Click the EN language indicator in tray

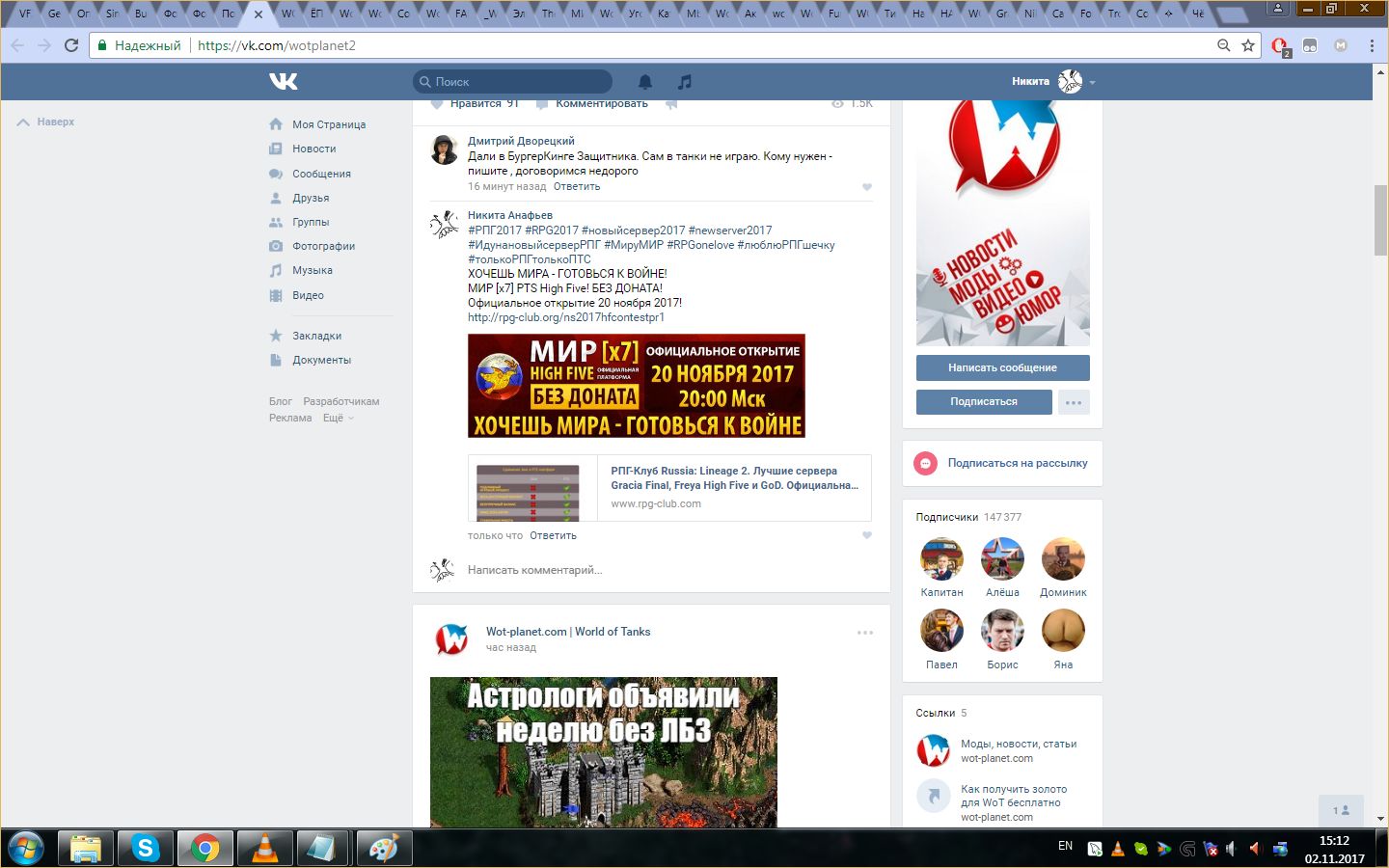(1065, 846)
